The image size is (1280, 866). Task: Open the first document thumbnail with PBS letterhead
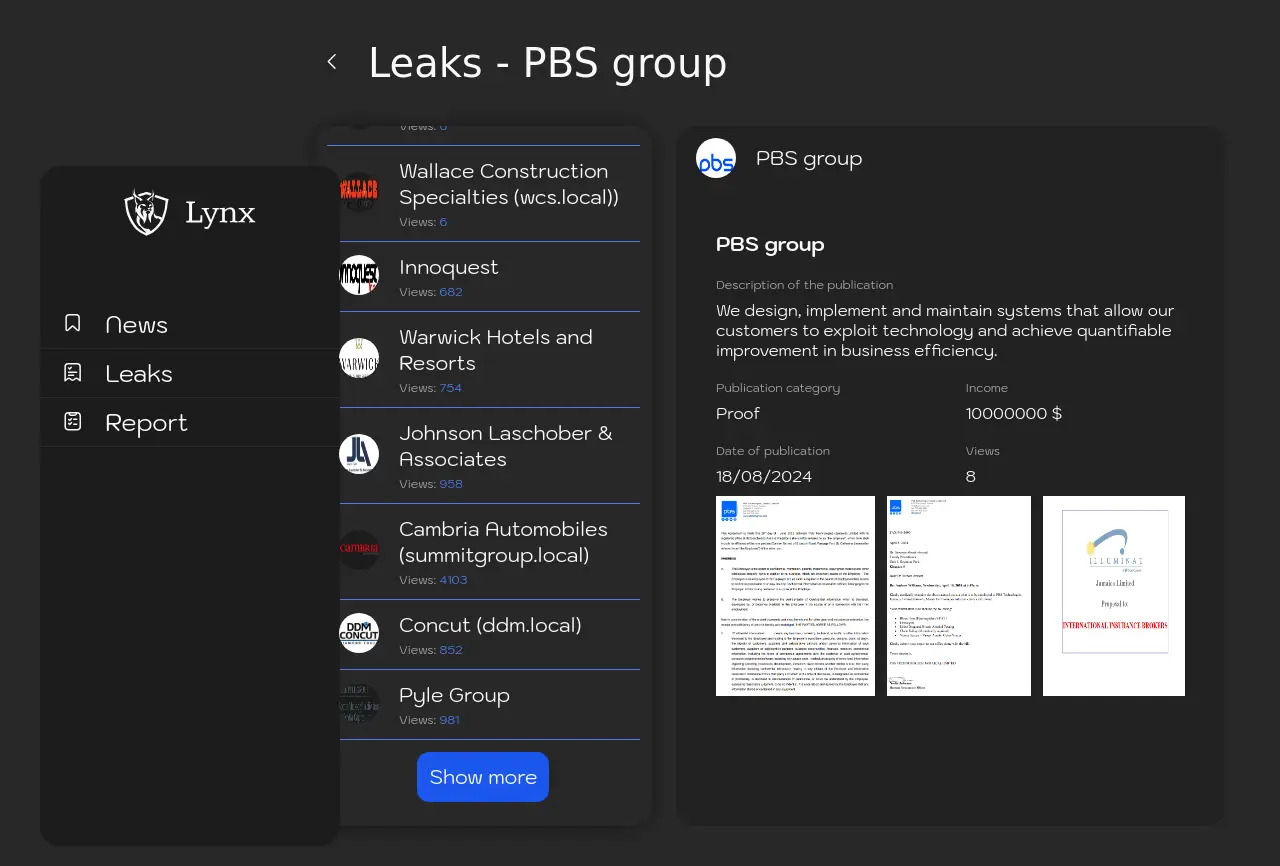pyautogui.click(x=795, y=596)
